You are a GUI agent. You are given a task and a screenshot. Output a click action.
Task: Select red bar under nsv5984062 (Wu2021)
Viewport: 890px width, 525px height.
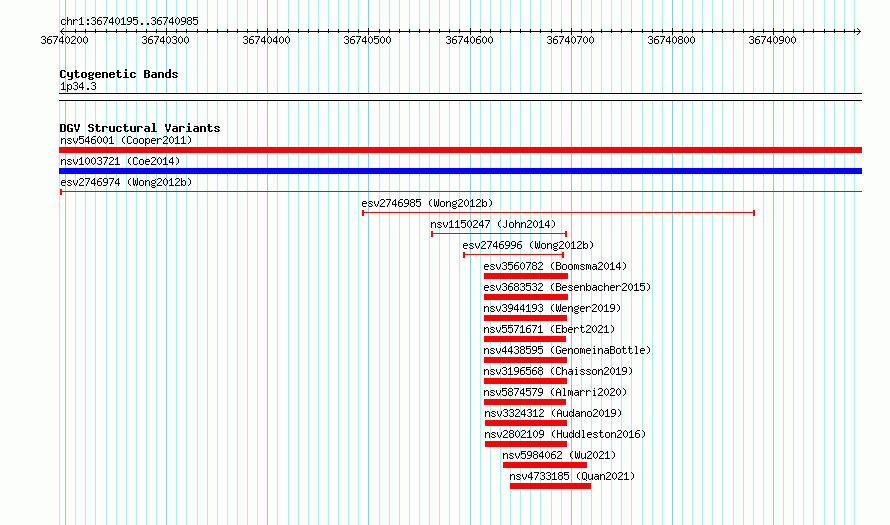point(545,465)
